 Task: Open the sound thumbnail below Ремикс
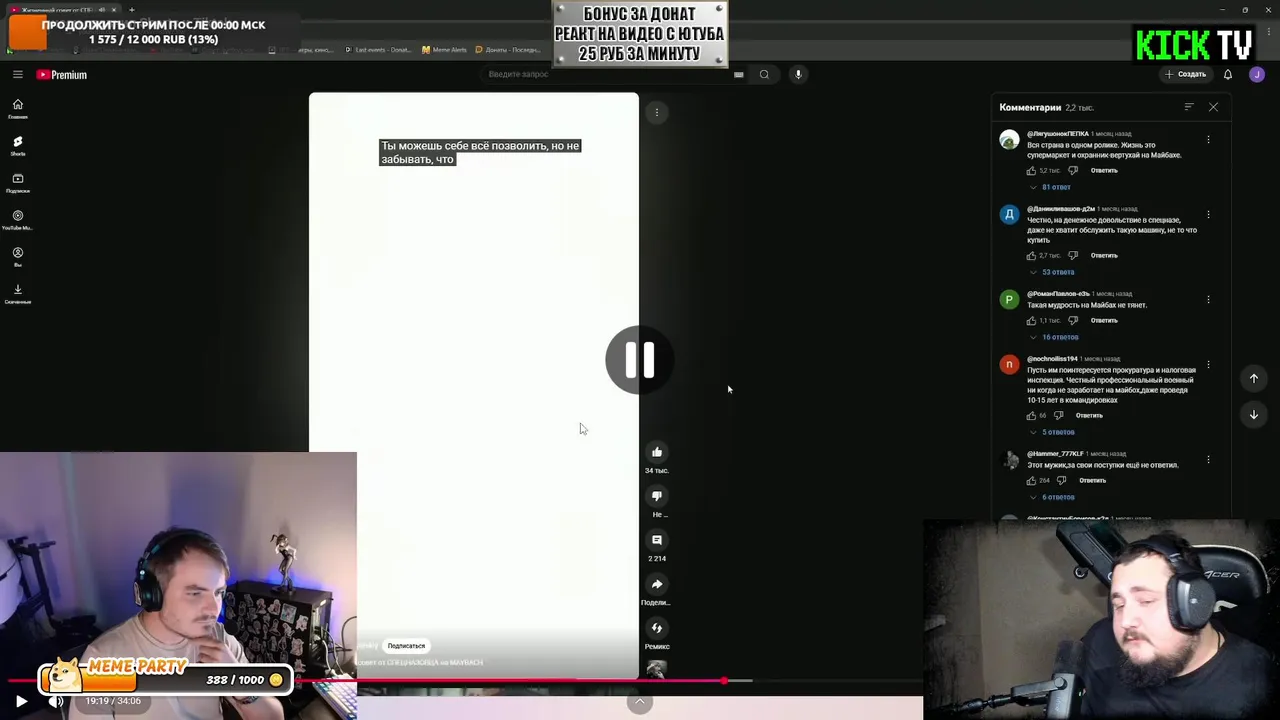[x=656, y=670]
